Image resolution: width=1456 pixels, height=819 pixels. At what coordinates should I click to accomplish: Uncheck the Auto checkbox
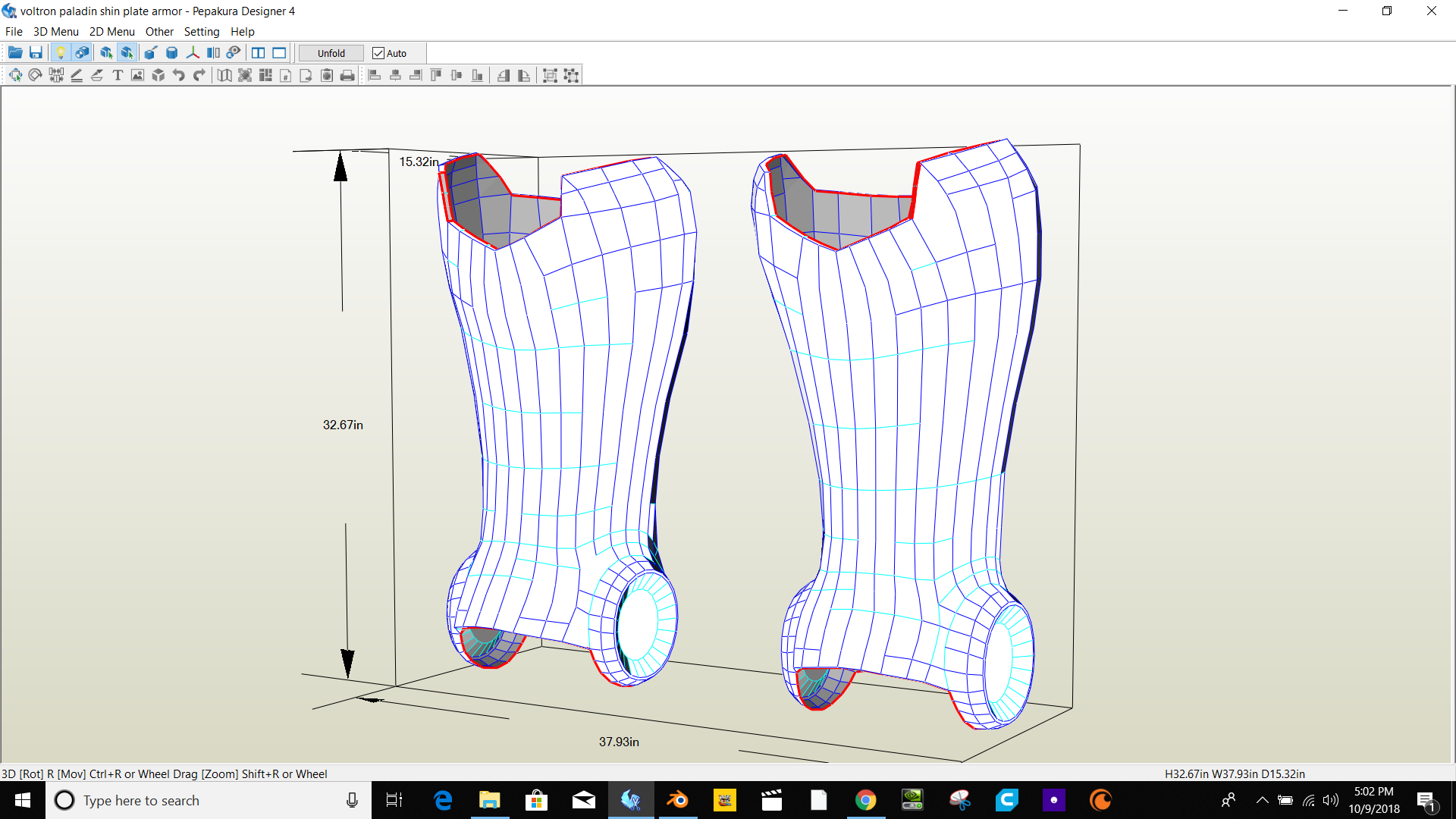[378, 53]
